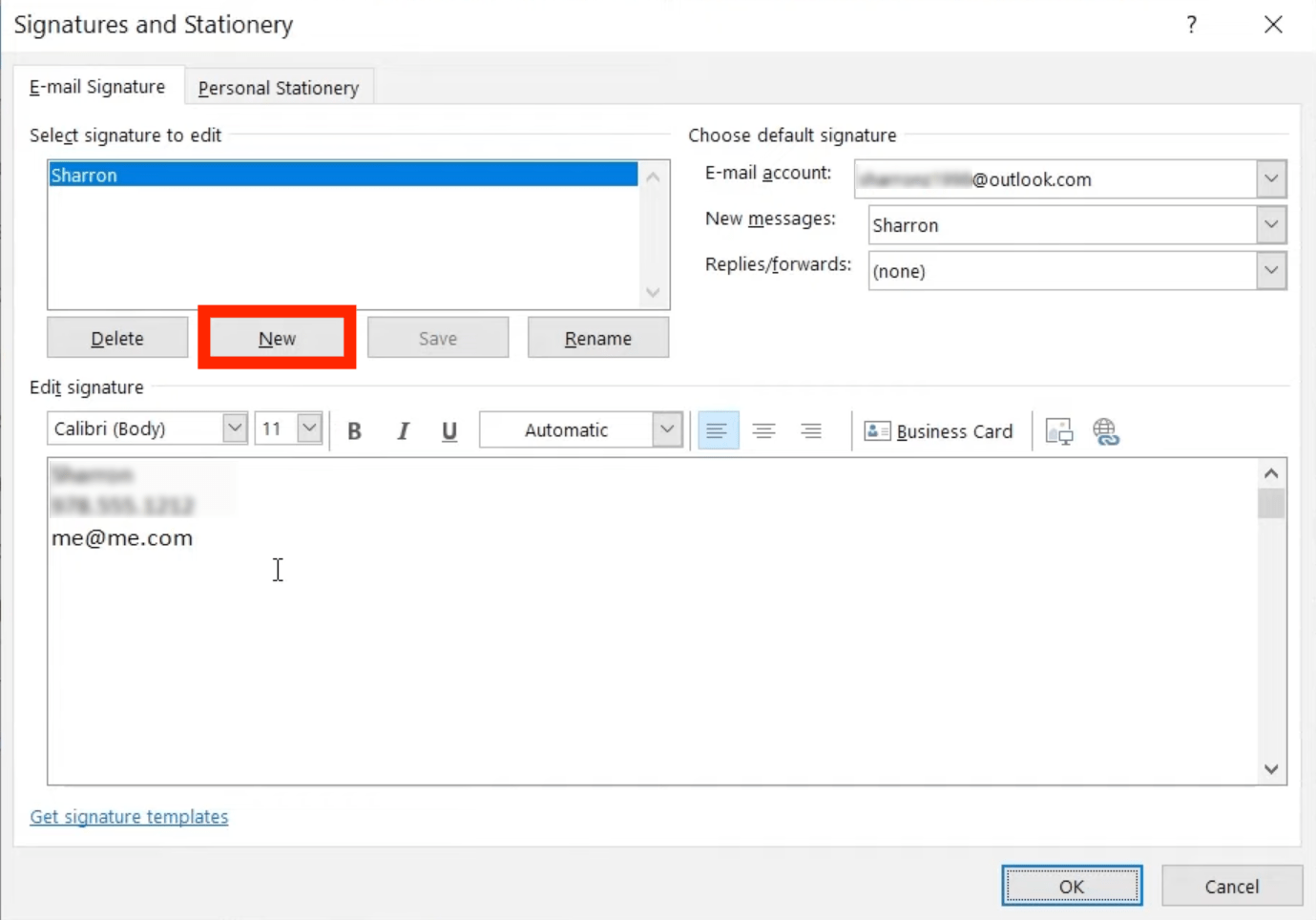Click the Save signature button

[x=438, y=338]
